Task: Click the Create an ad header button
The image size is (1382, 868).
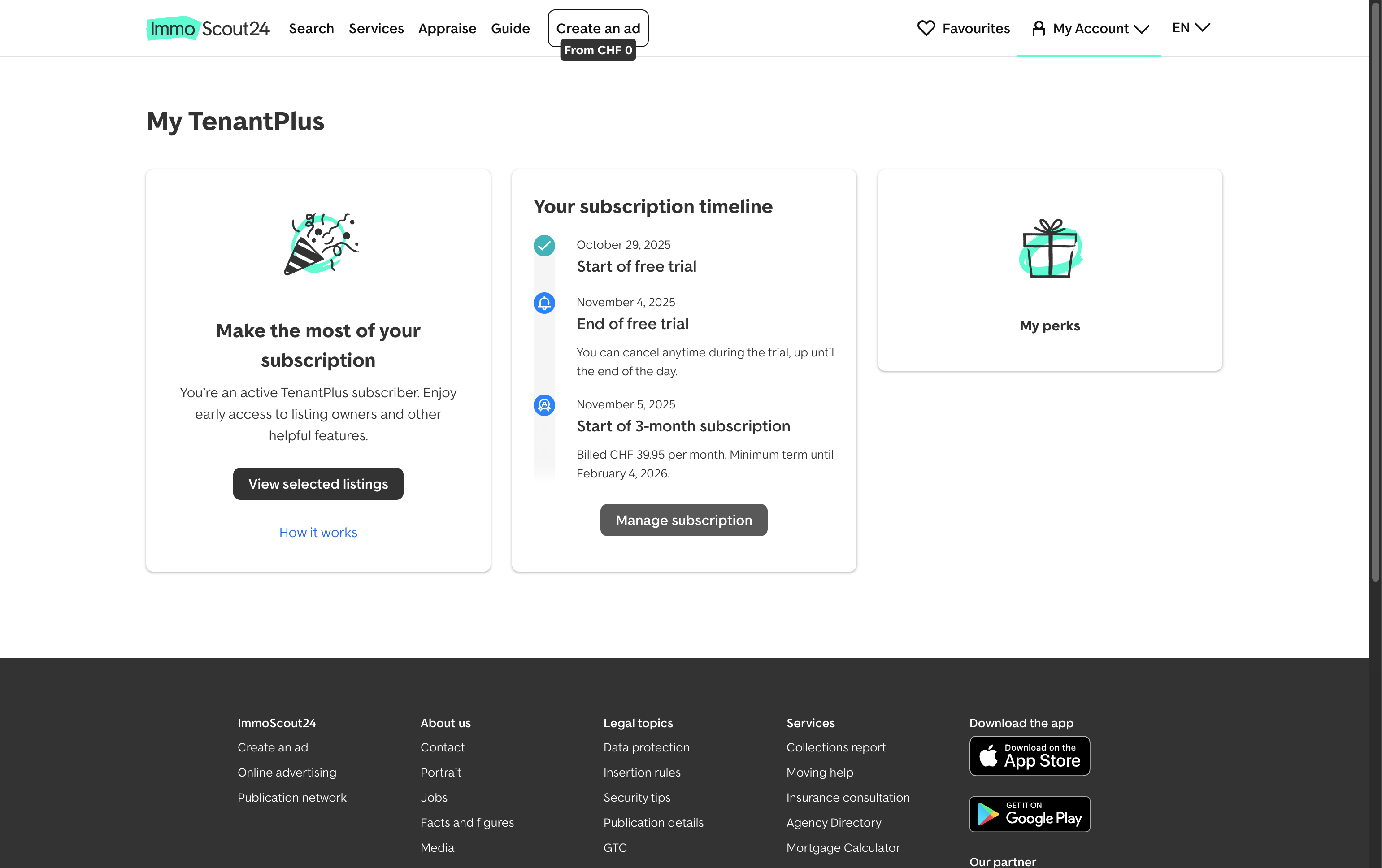Action: (x=598, y=28)
